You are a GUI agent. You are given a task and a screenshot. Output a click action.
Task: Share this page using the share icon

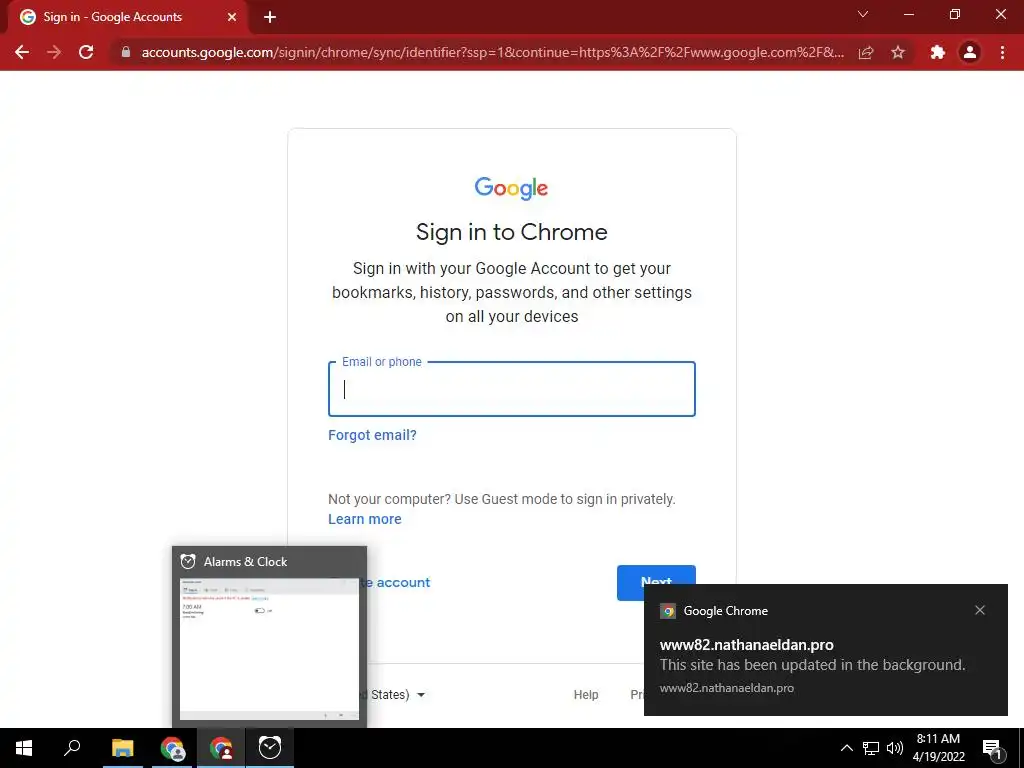pyautogui.click(x=866, y=52)
